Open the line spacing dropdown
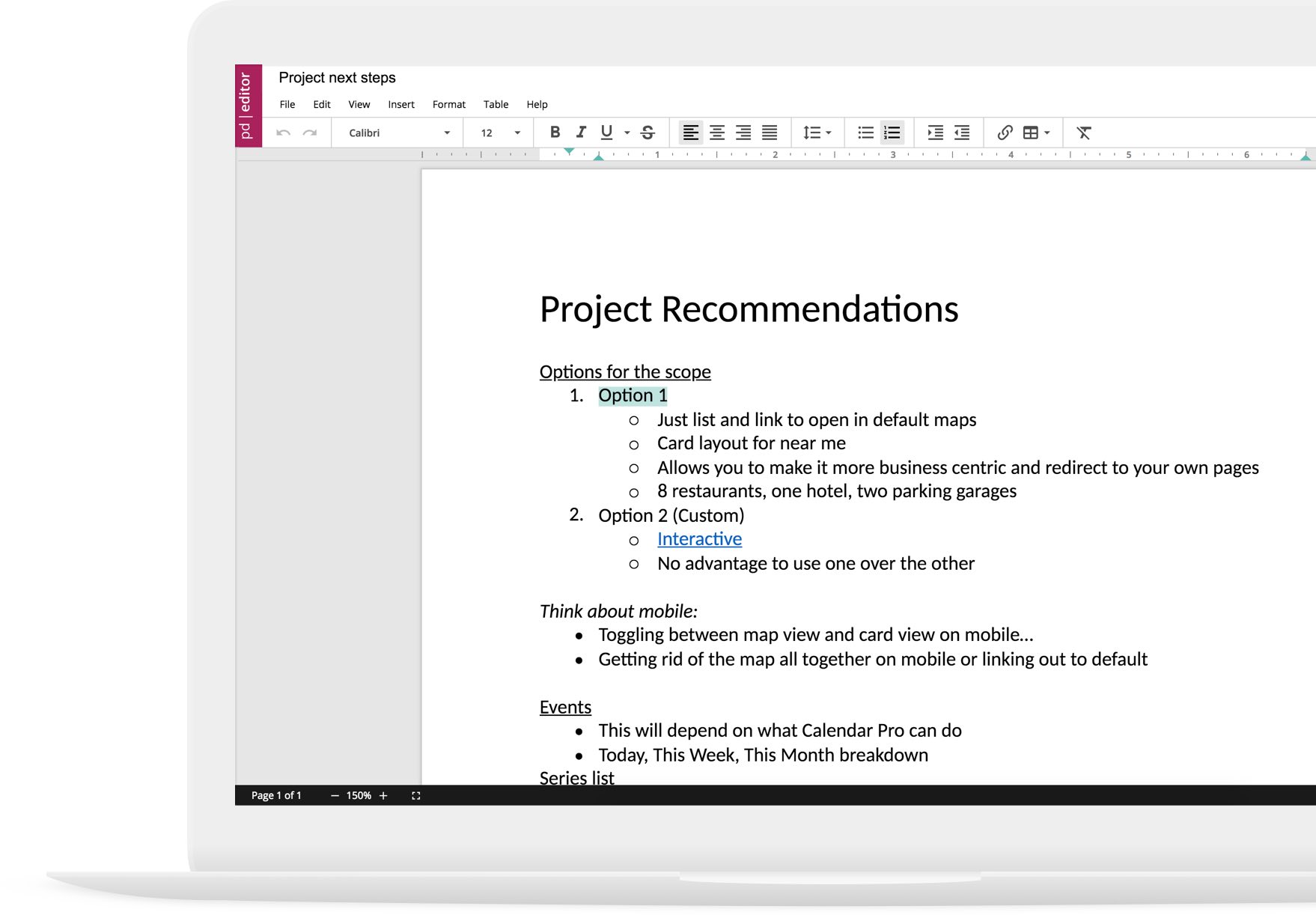 tap(817, 133)
